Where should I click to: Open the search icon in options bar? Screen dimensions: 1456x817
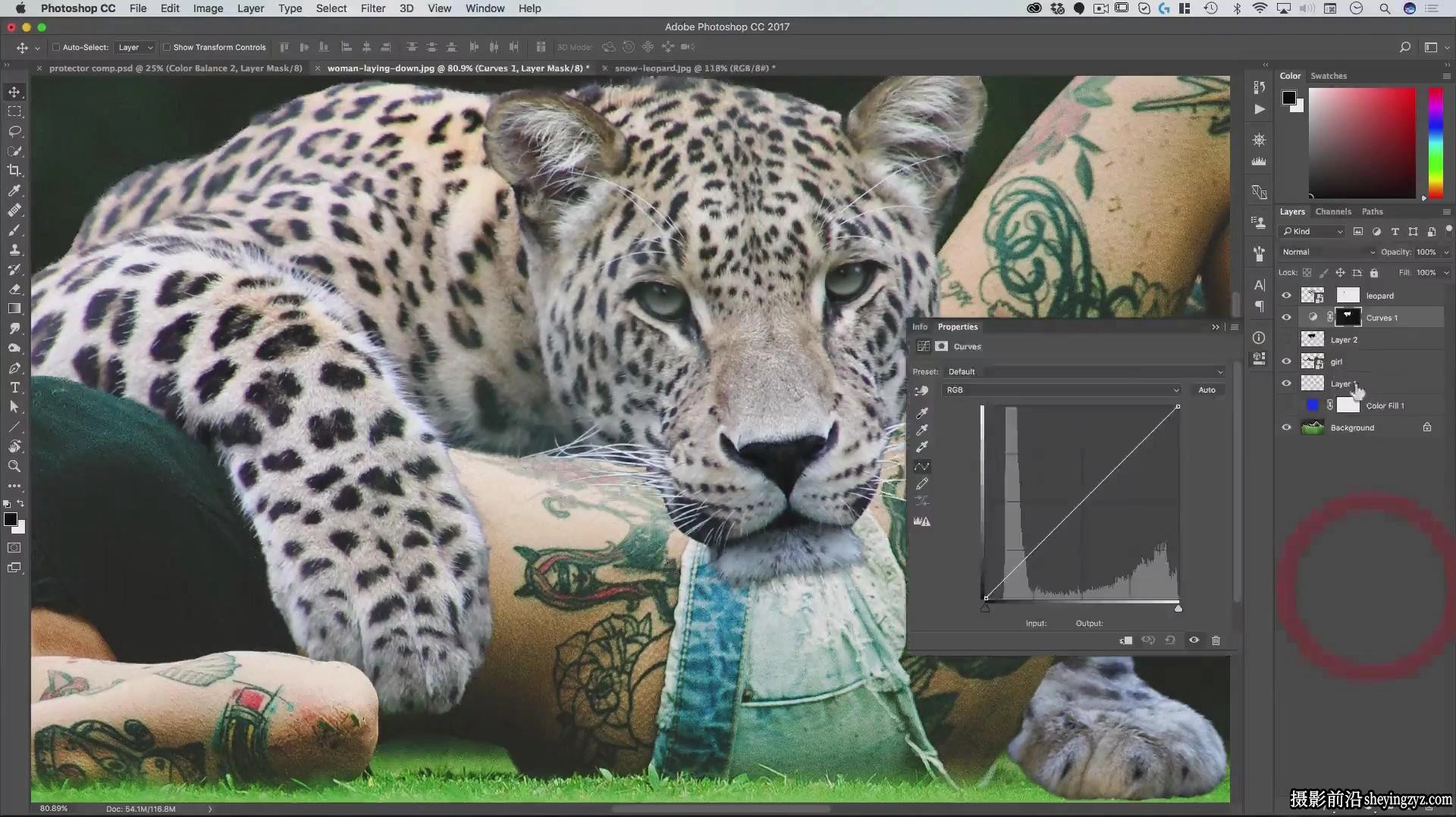pyautogui.click(x=1404, y=47)
